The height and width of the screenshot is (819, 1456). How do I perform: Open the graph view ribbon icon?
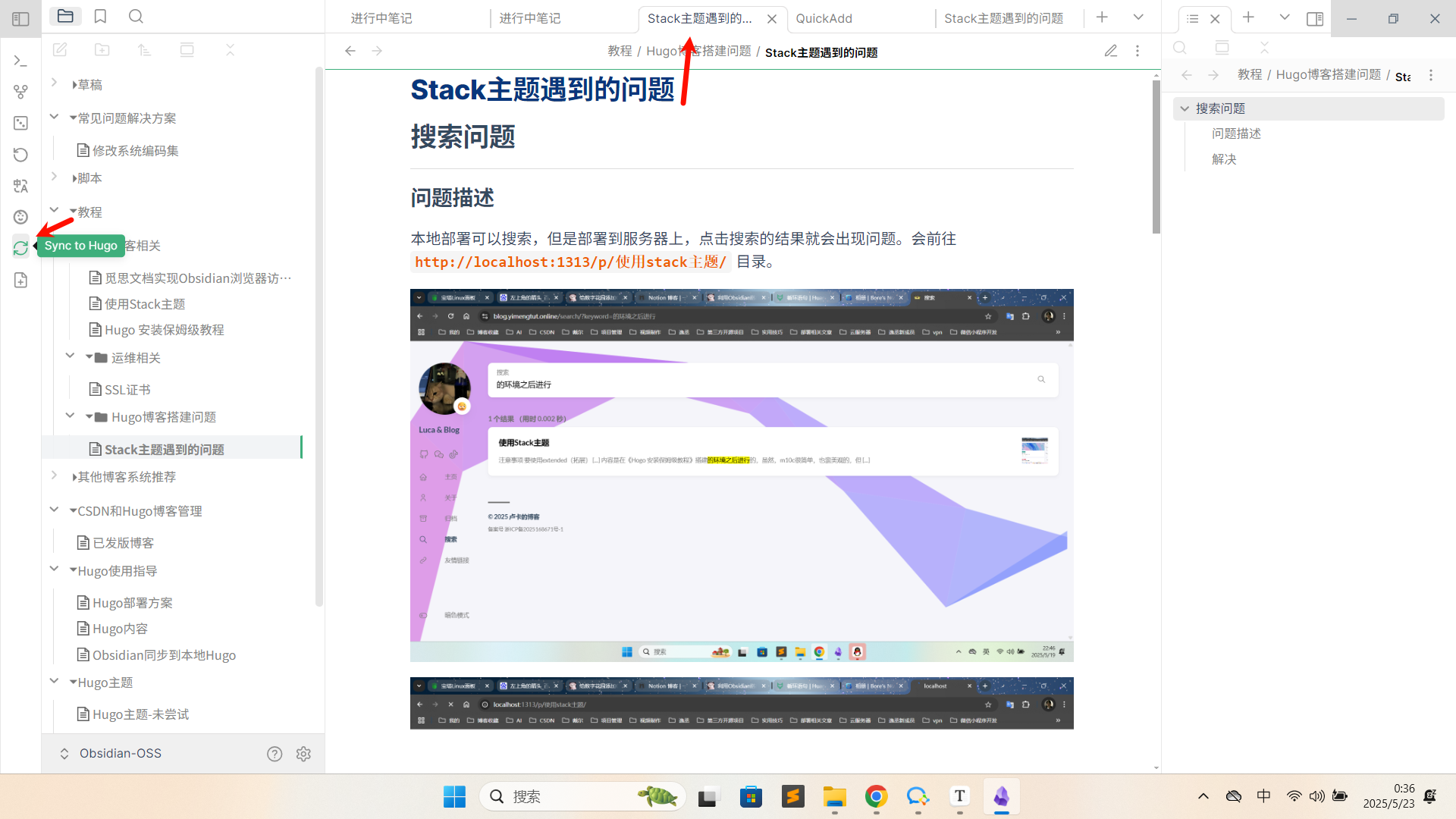pos(20,92)
